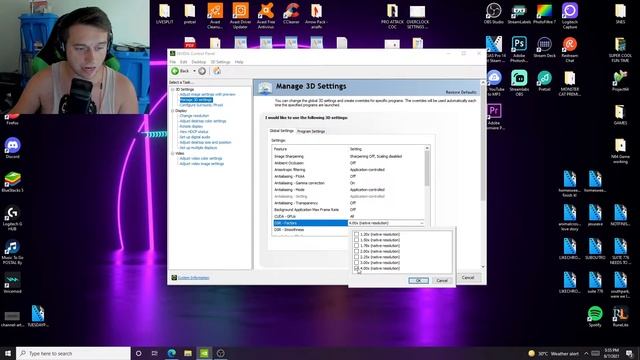Click Anisotropic filtering settings row
The width and height of the screenshot is (640, 360).
pyautogui.click(x=349, y=170)
